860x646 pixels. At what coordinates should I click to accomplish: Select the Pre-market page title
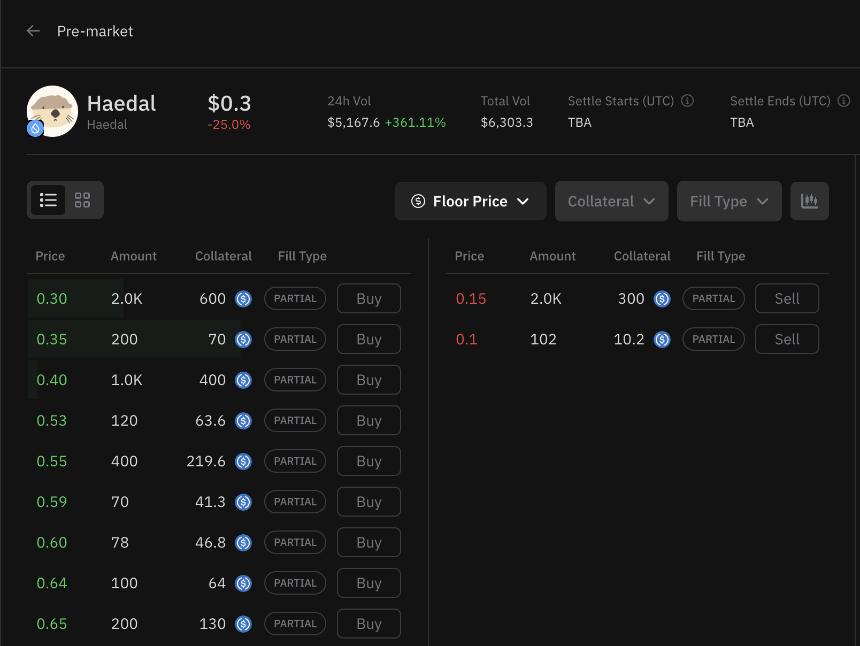tap(94, 31)
